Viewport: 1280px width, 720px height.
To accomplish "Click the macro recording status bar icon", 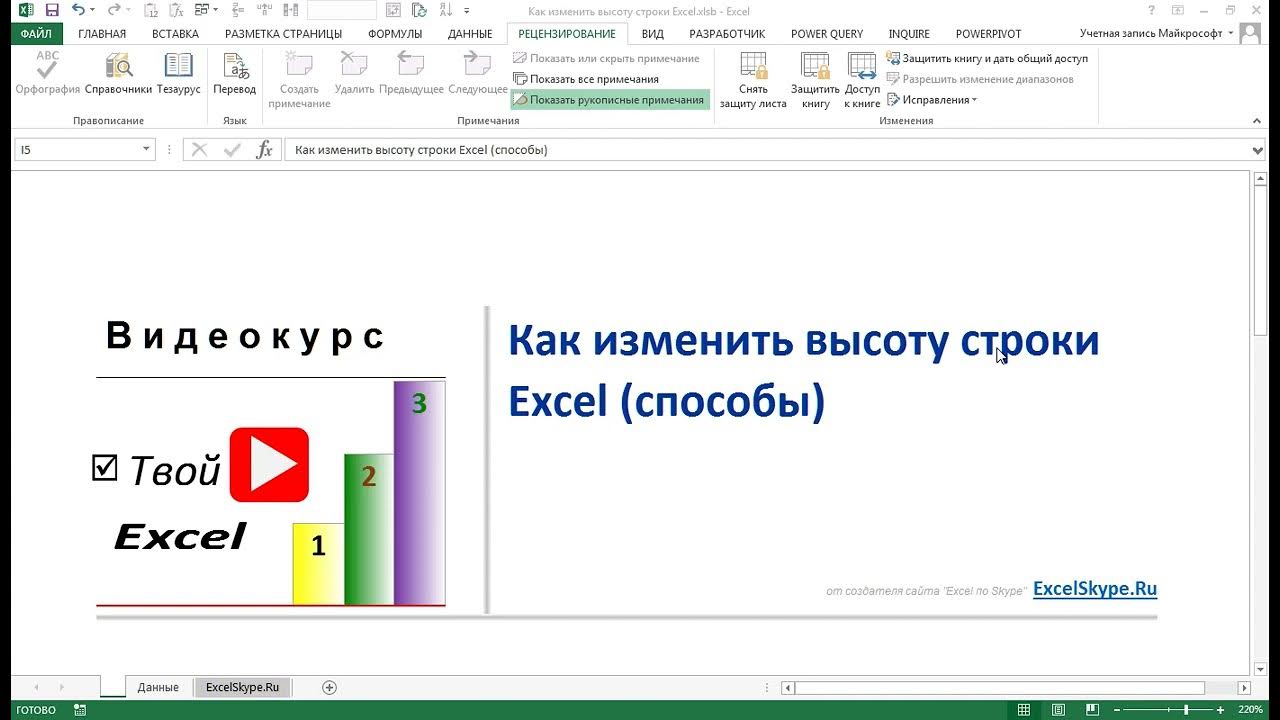I will 79,710.
